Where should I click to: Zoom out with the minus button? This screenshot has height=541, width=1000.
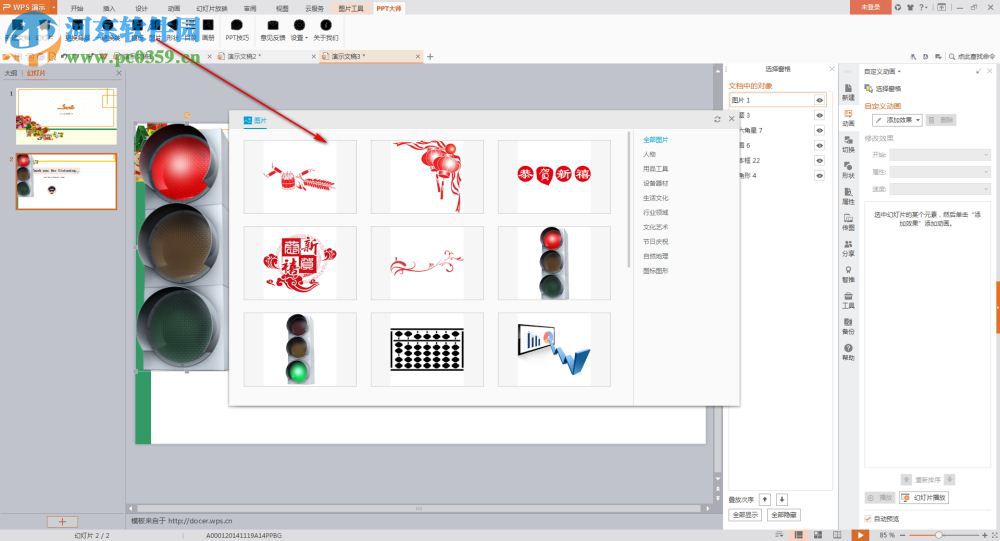point(902,535)
